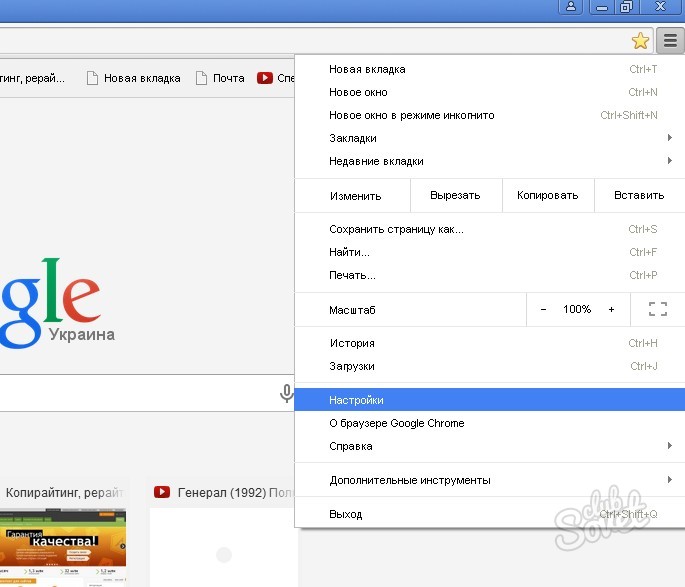Expand the 'Закладки' submenu
Image resolution: width=685 pixels, height=587 pixels.
tap(490, 138)
